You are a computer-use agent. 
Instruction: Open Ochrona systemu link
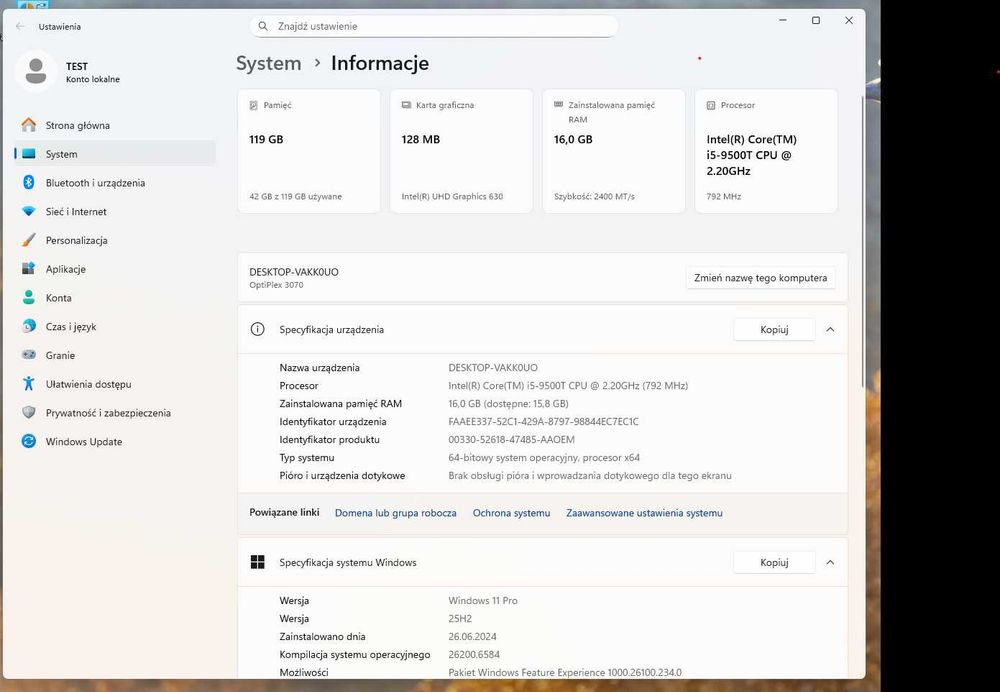click(511, 513)
